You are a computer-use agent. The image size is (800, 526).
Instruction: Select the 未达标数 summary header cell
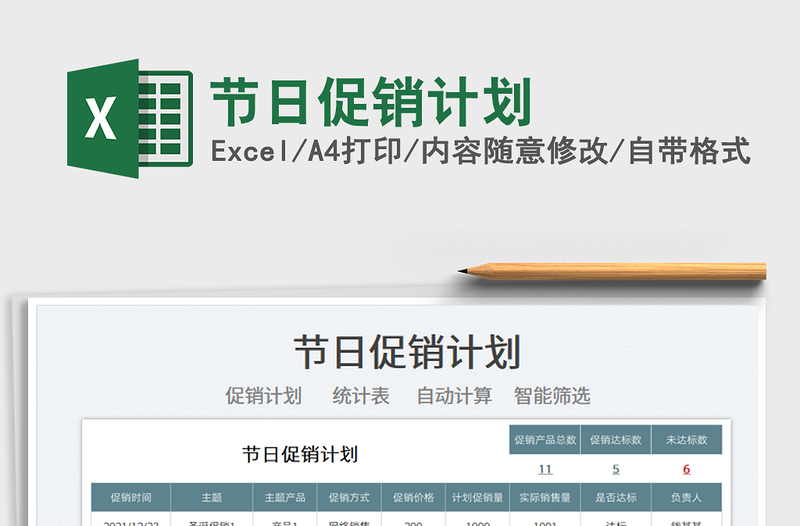click(687, 440)
